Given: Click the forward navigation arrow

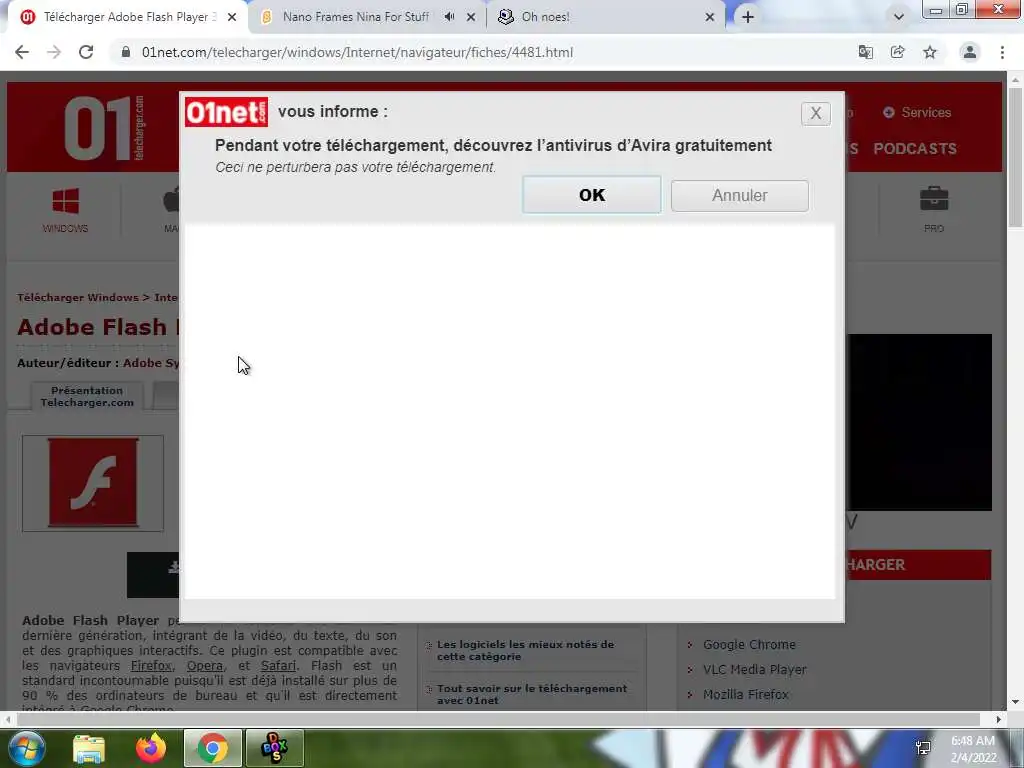Looking at the screenshot, I should [54, 52].
